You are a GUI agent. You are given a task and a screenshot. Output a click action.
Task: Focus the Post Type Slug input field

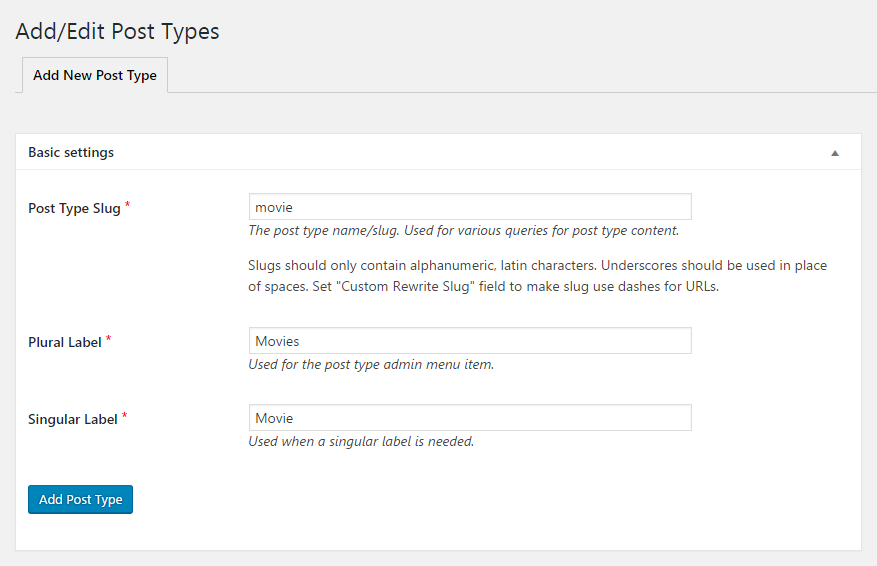tap(470, 207)
